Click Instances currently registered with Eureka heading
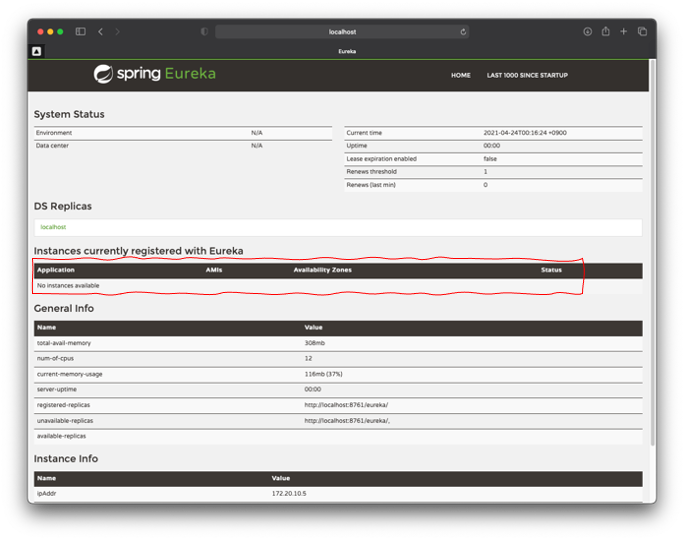 click(138, 251)
